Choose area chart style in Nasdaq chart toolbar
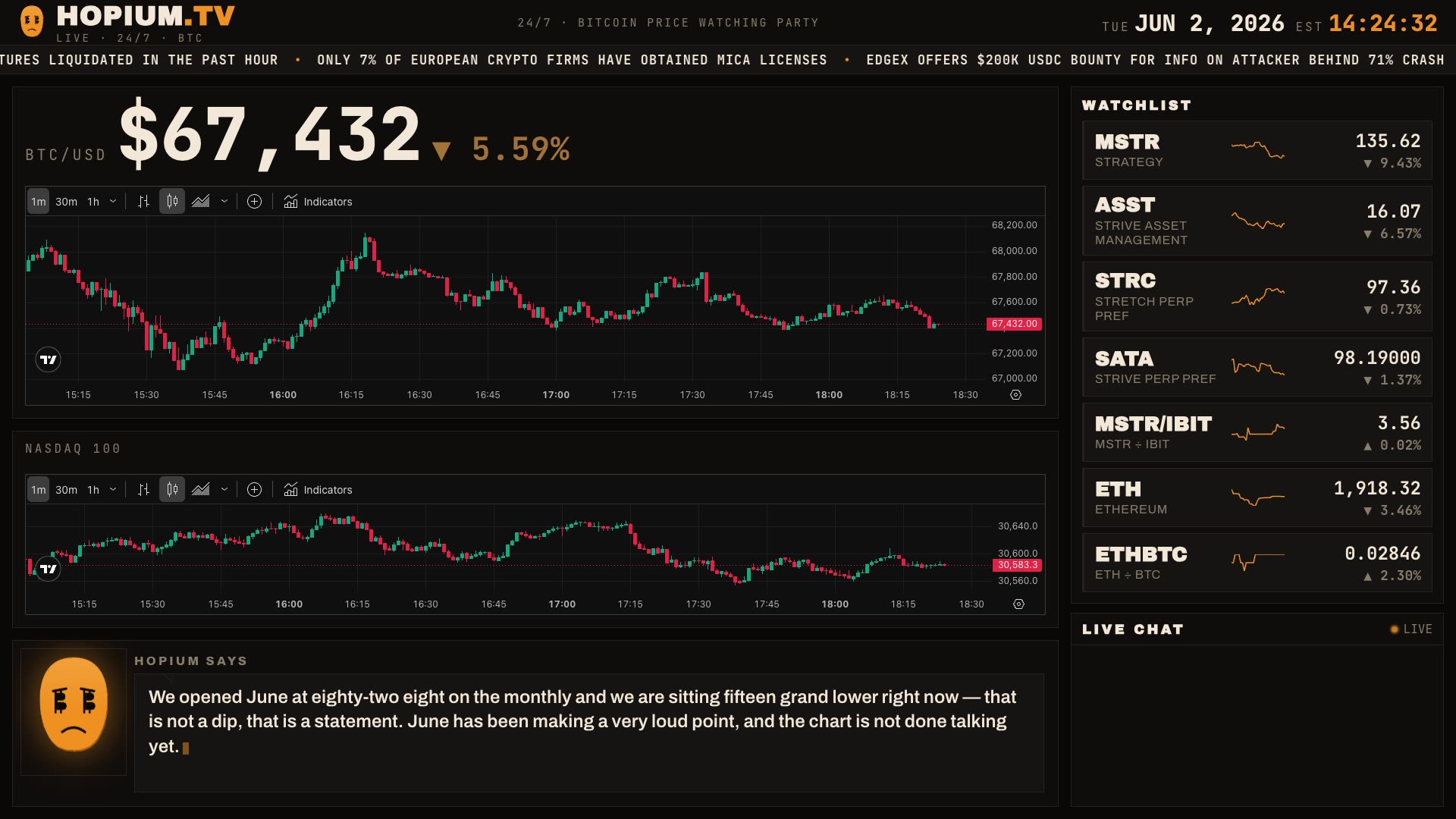1456x819 pixels. 201,490
